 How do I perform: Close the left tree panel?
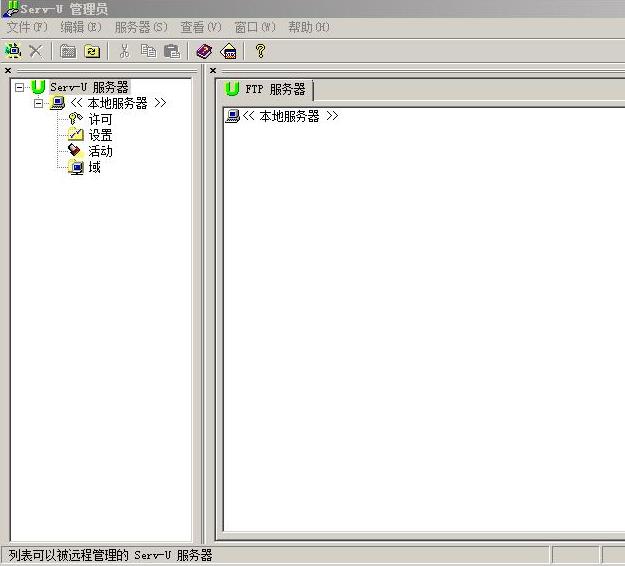point(8,71)
